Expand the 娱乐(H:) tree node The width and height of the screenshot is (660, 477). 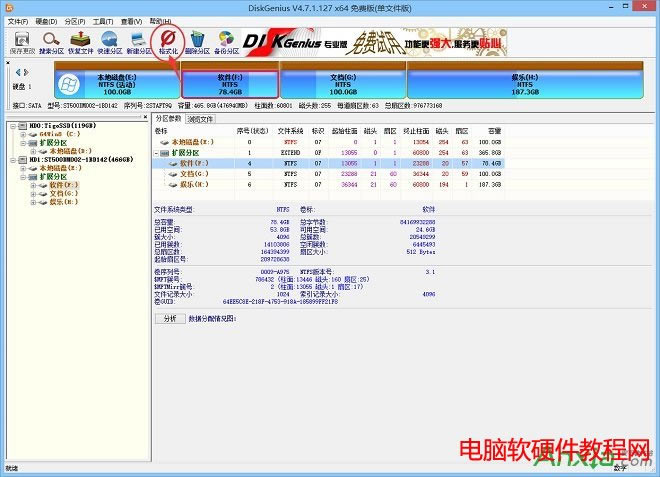pyautogui.click(x=33, y=203)
